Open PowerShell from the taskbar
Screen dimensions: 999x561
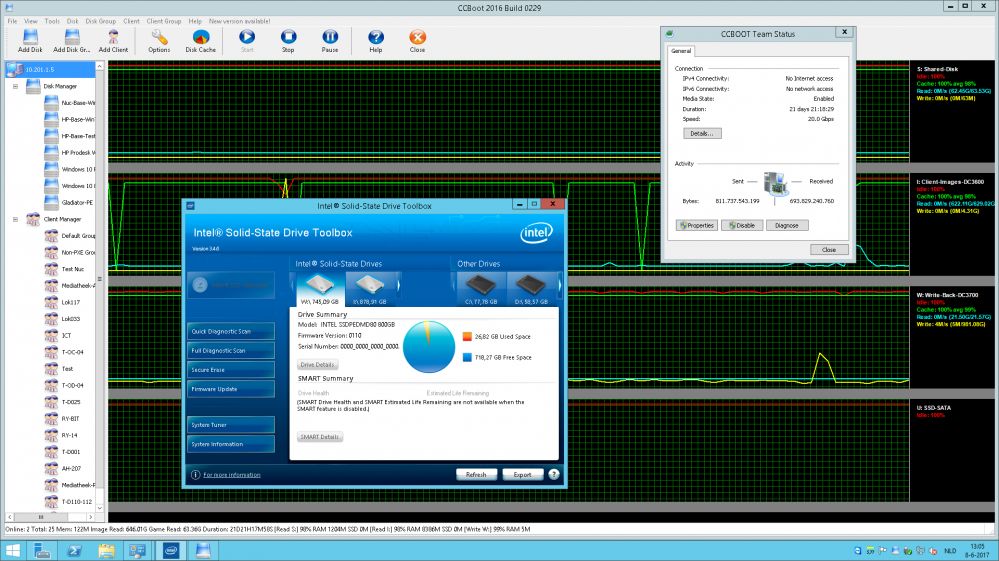(x=74, y=551)
